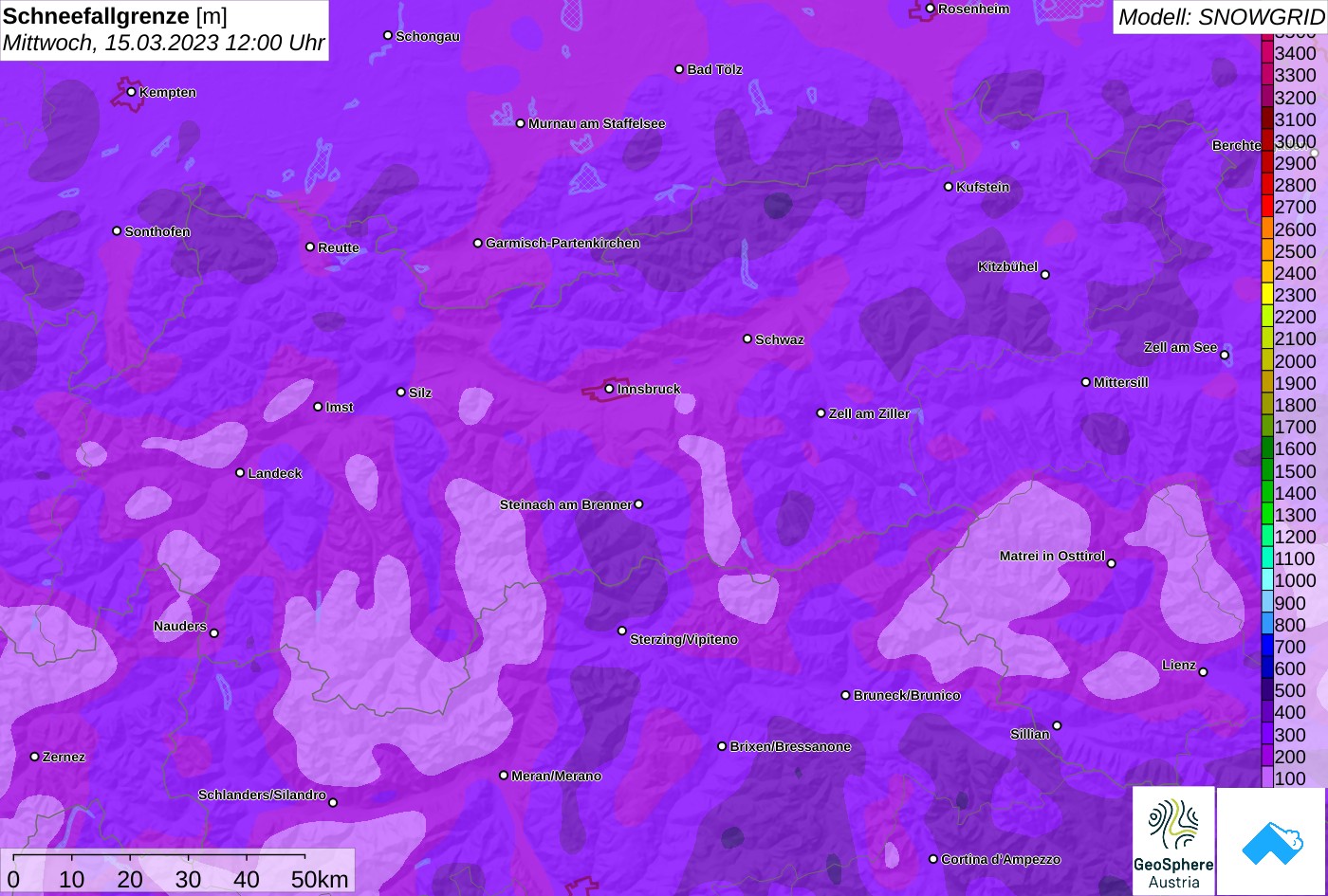1328x896 pixels.
Task: Click the Kufstein marker dot
Action: (x=949, y=187)
